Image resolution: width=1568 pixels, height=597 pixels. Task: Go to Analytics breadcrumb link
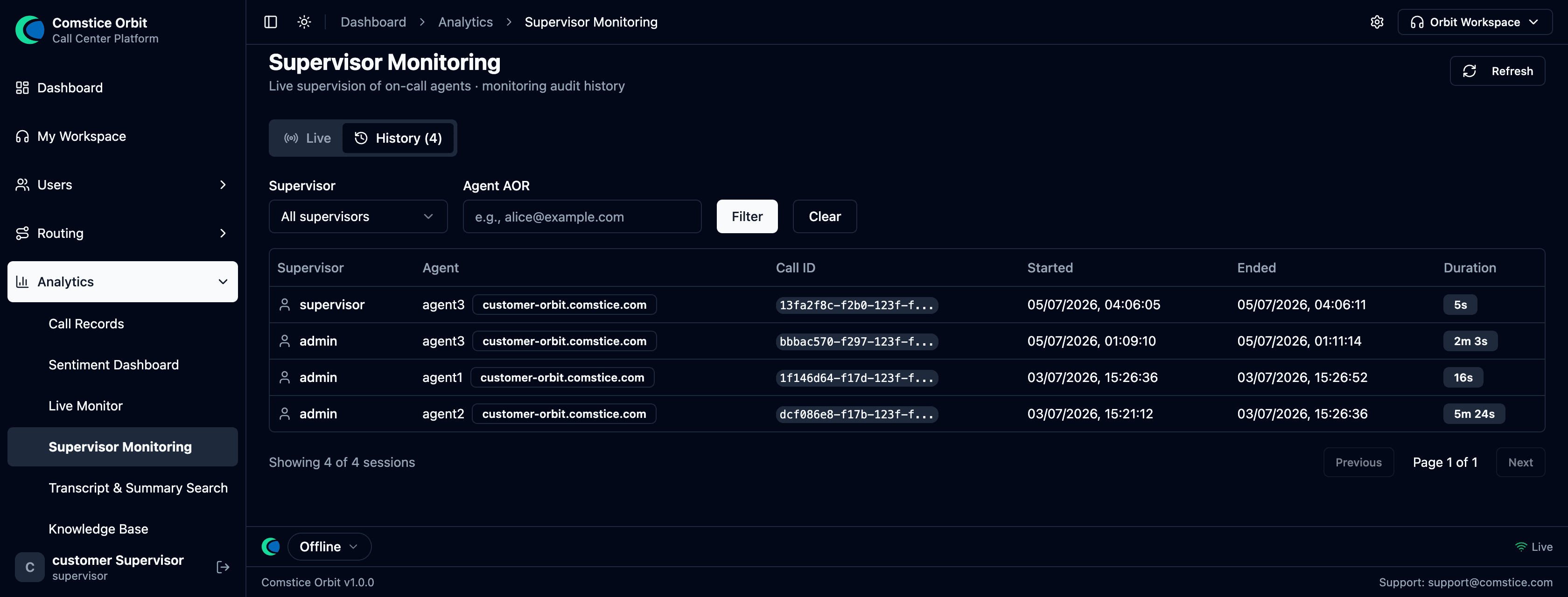coord(466,22)
